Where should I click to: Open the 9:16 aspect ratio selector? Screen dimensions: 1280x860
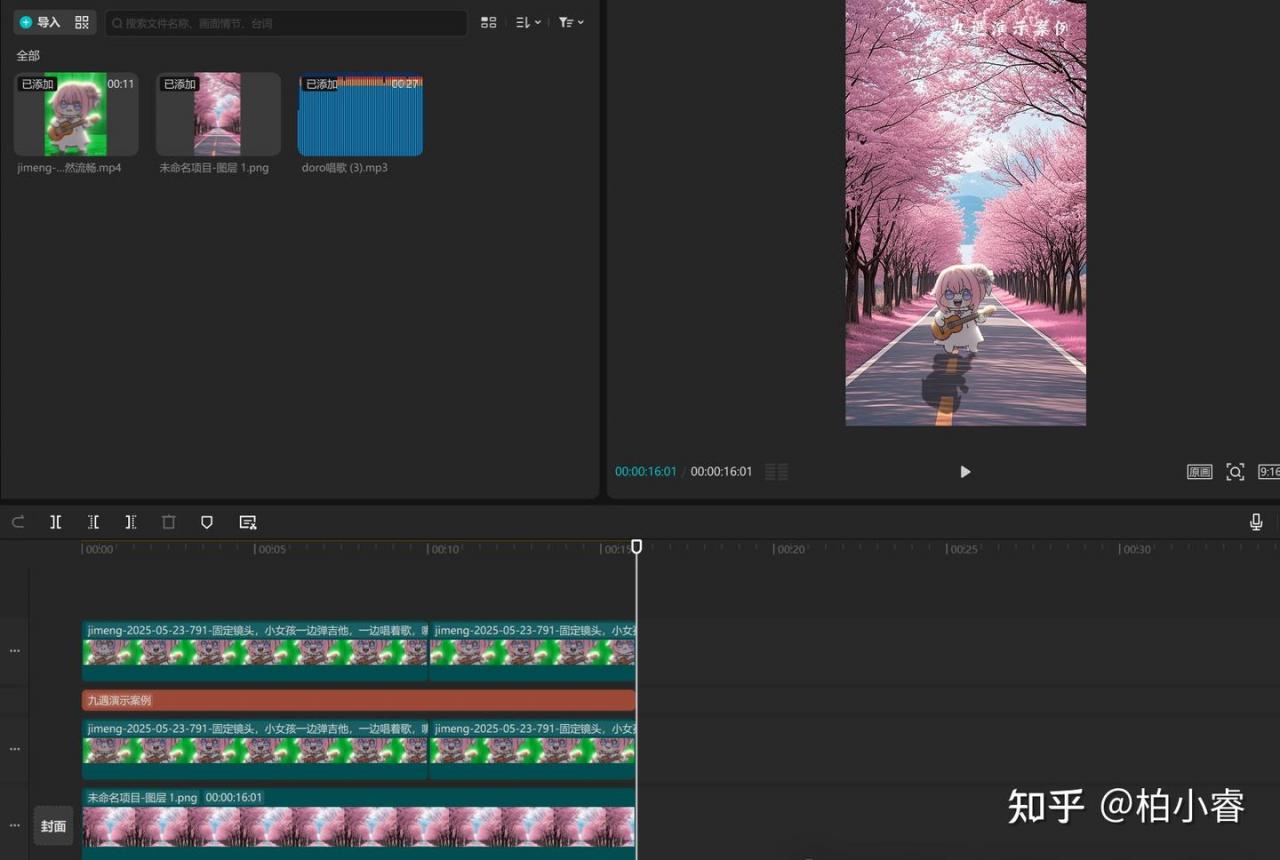click(x=1268, y=472)
